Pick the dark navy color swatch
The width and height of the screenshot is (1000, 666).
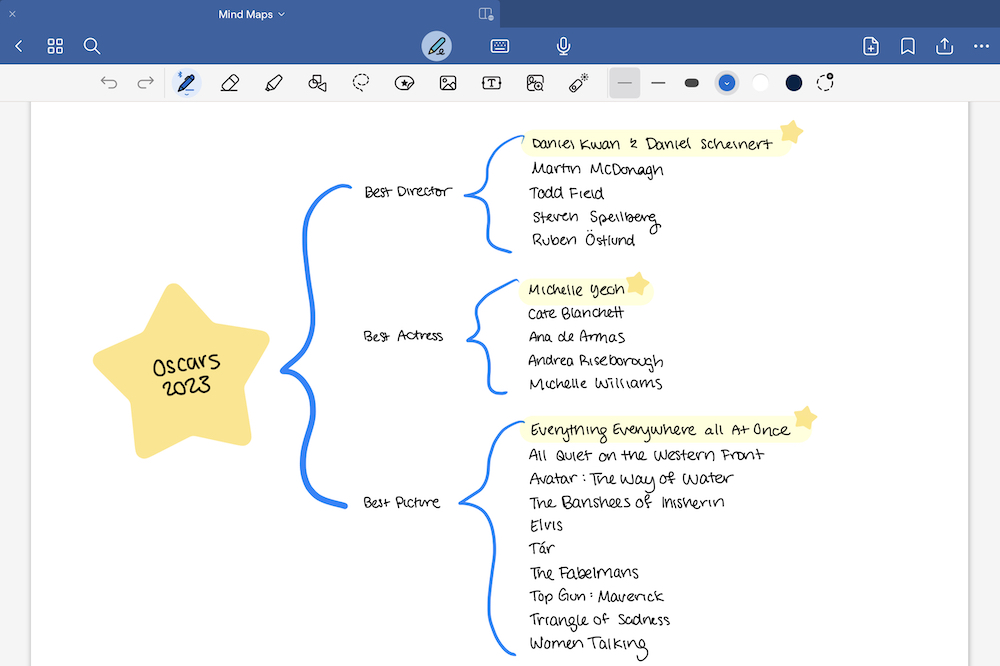(793, 83)
